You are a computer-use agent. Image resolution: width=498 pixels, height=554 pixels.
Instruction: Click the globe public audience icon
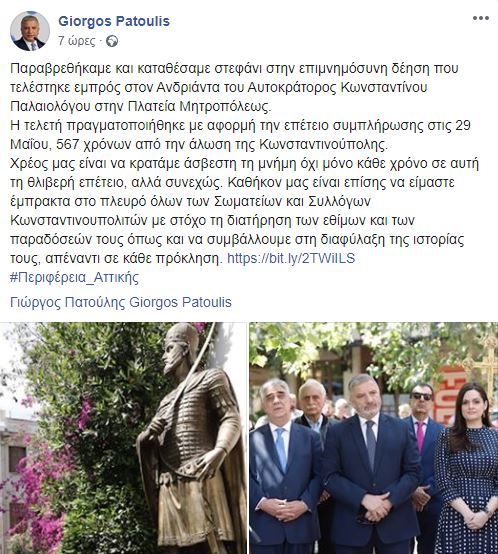click(x=112, y=41)
